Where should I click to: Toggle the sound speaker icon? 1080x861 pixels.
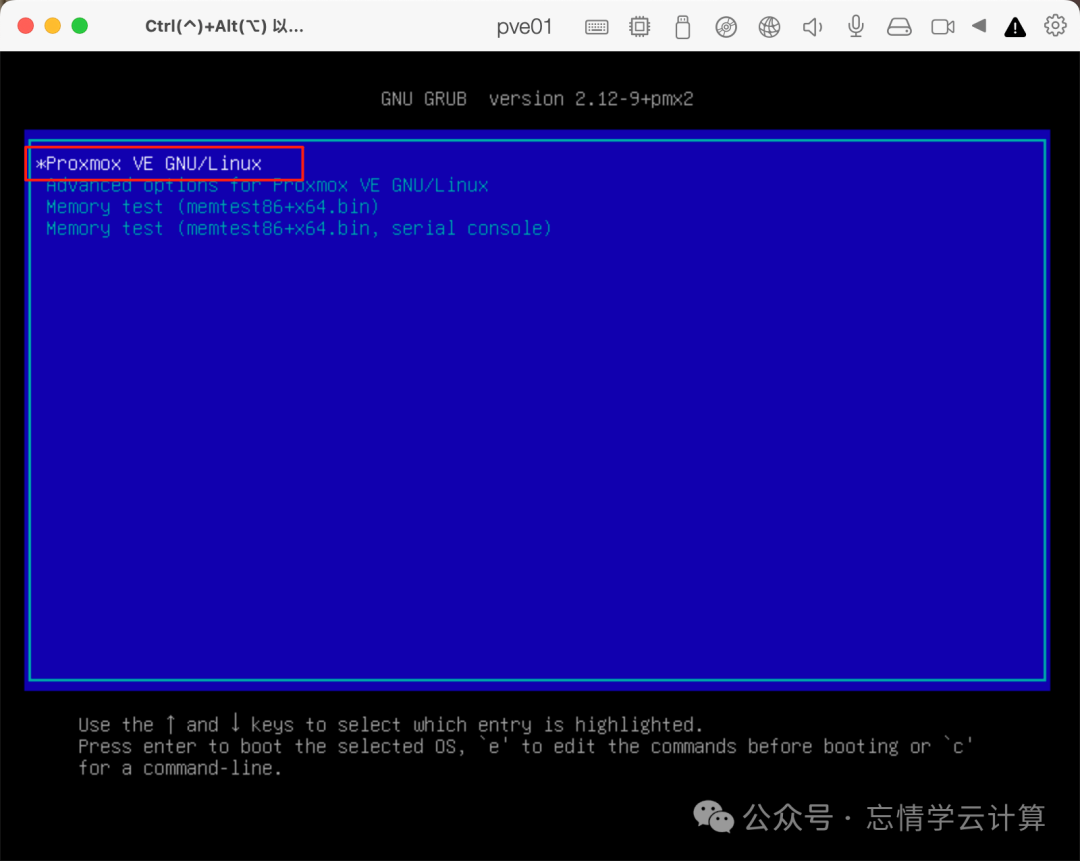(x=813, y=27)
